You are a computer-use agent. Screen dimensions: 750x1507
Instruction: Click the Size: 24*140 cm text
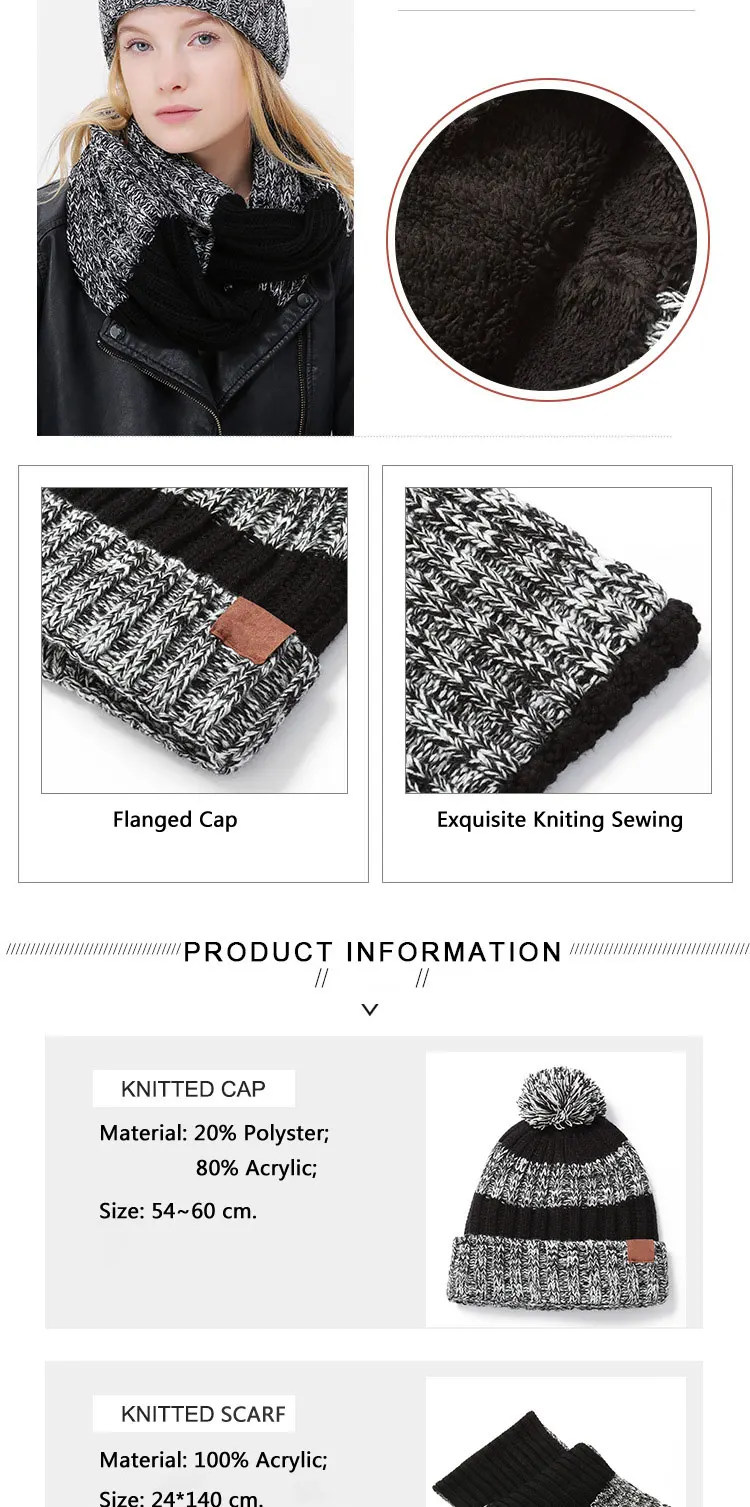coord(181,1498)
